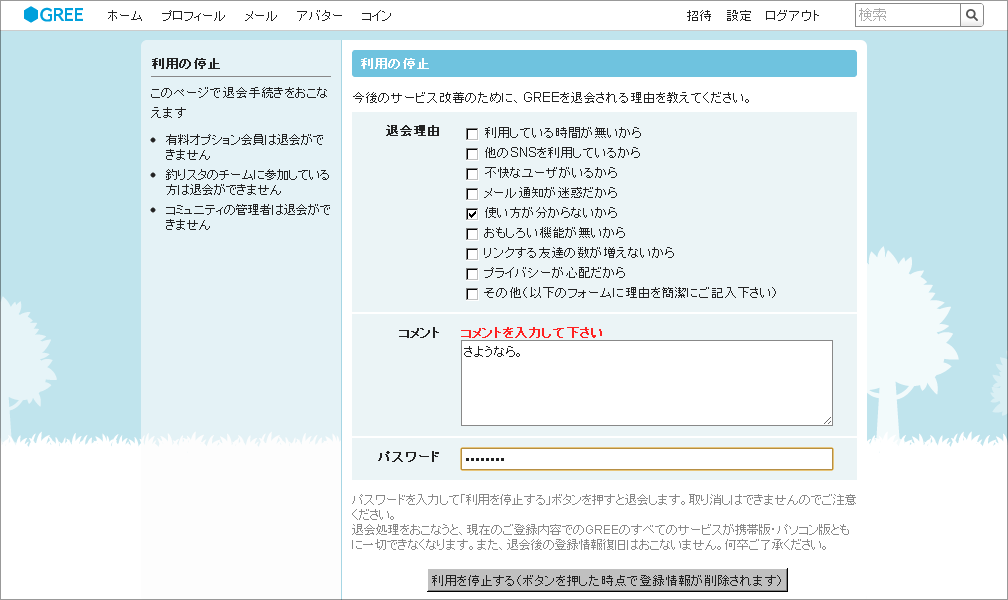This screenshot has width=1008, height=600.
Task: Click 有料オプション会員は退会ができません note
Action: click(x=244, y=147)
